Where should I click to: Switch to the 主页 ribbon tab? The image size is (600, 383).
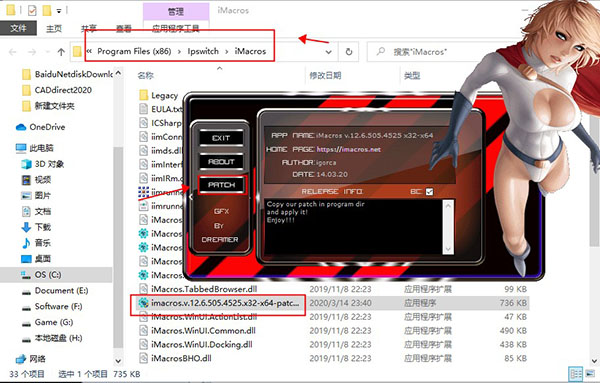[x=54, y=28]
